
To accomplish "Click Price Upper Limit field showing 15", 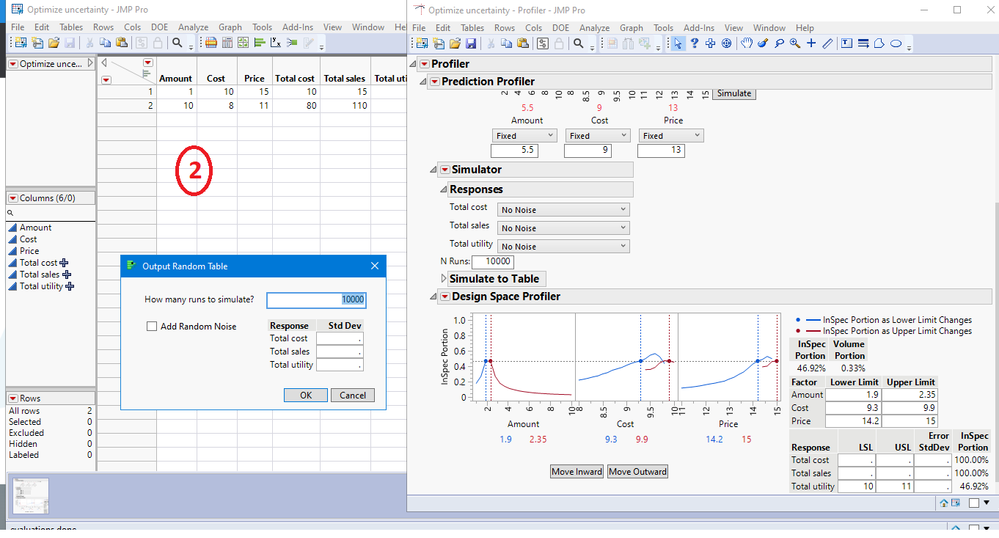I will tap(910, 421).
